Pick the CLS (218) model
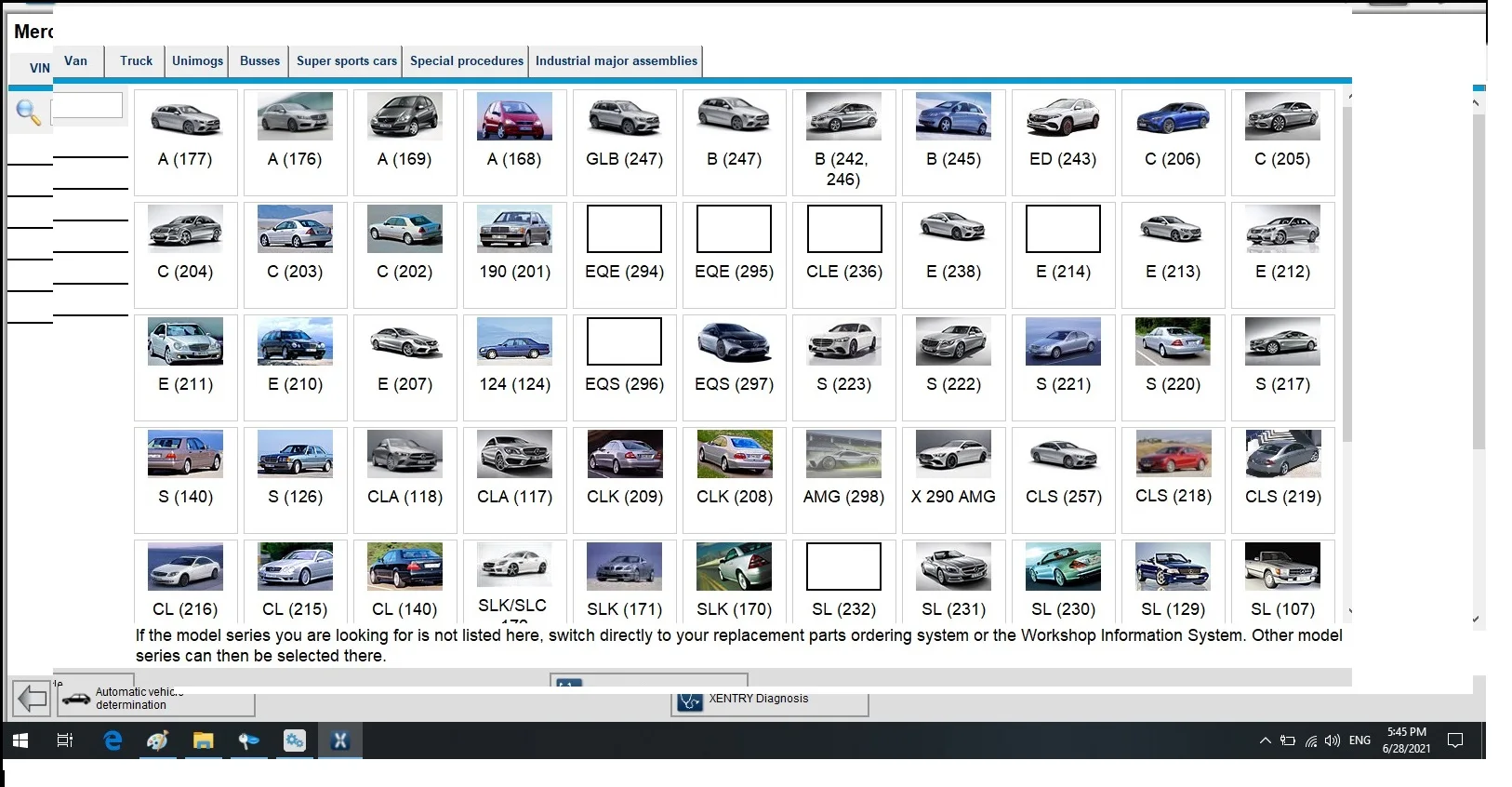1512x787 pixels. pos(1174,480)
